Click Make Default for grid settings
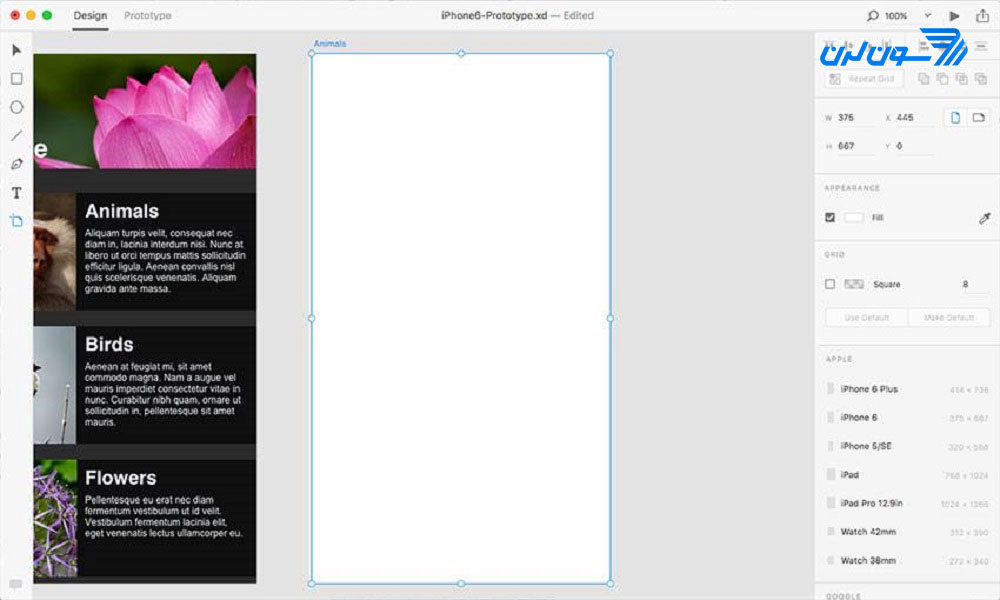The width and height of the screenshot is (1000, 600). [x=949, y=317]
